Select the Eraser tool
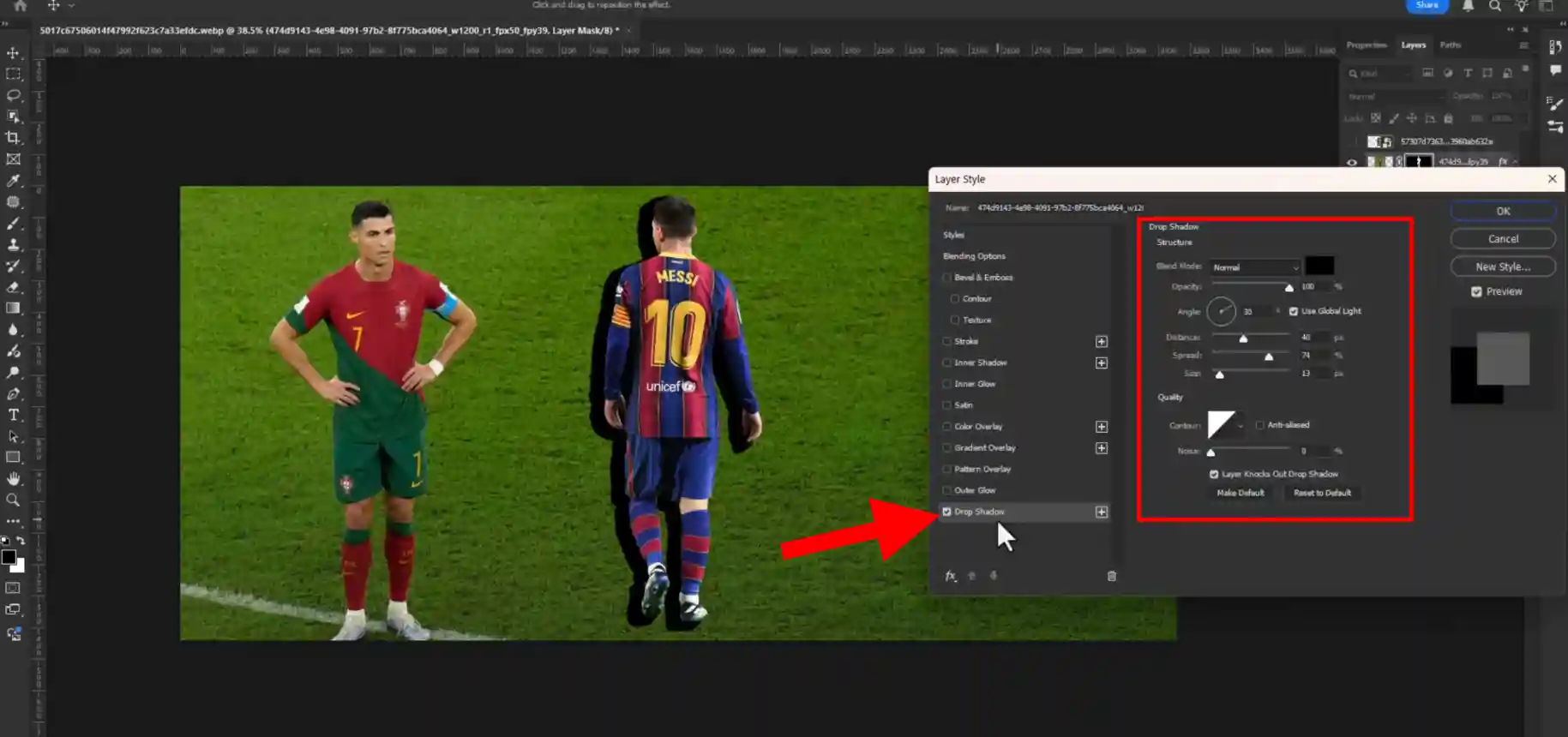Image resolution: width=1568 pixels, height=737 pixels. click(14, 287)
